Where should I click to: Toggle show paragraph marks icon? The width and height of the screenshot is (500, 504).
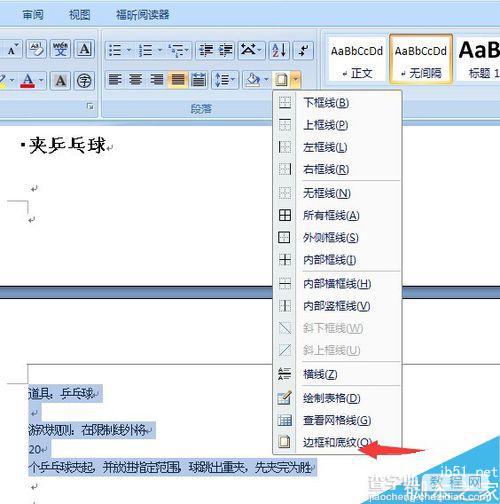point(303,50)
